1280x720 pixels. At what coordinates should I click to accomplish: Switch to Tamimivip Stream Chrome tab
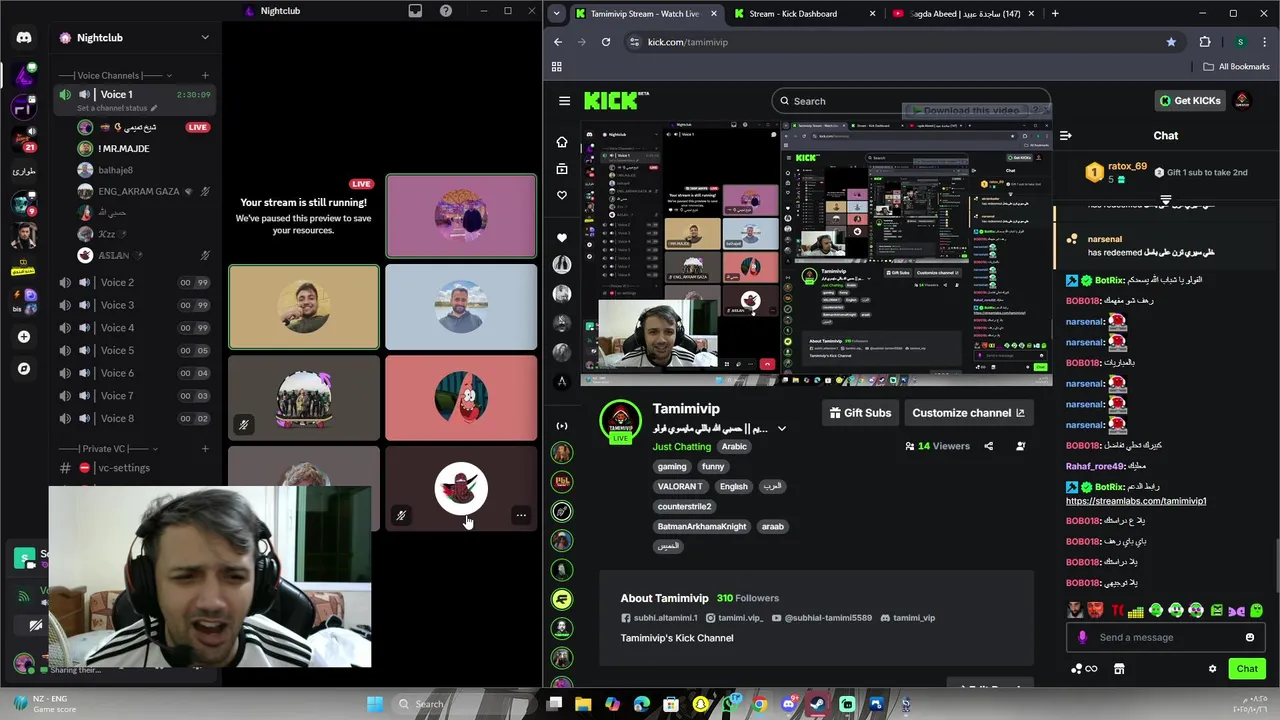646,14
